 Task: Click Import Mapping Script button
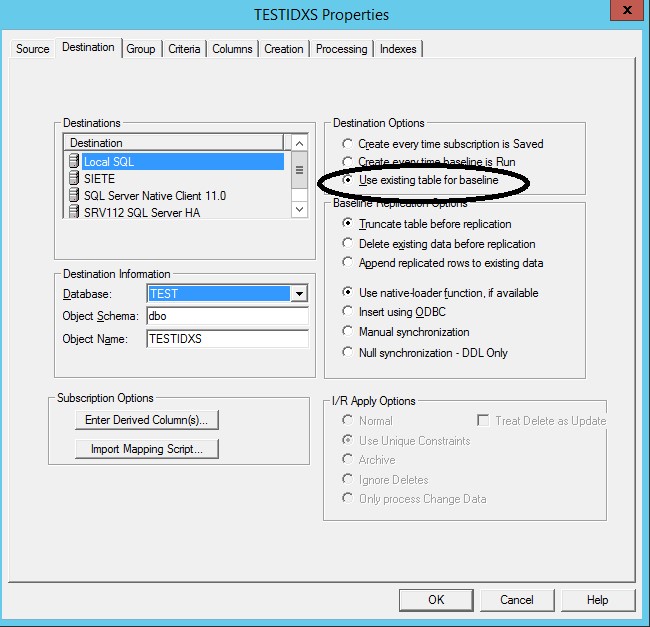(146, 449)
